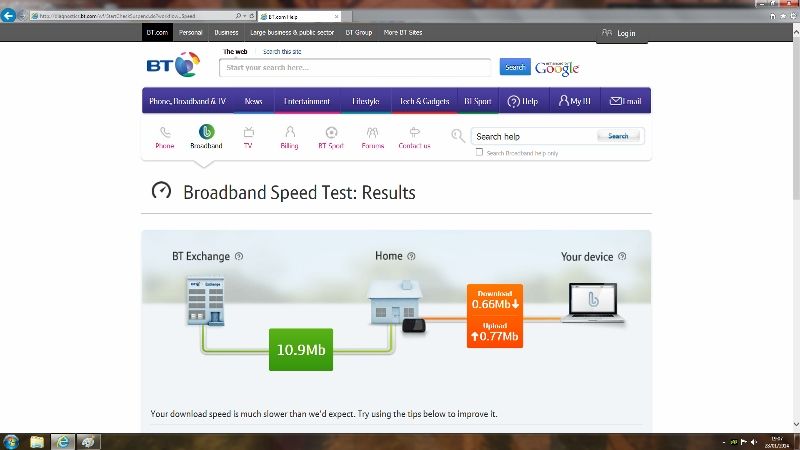This screenshot has height=450, width=800.
Task: Click the Search help Search button
Action: 618,136
